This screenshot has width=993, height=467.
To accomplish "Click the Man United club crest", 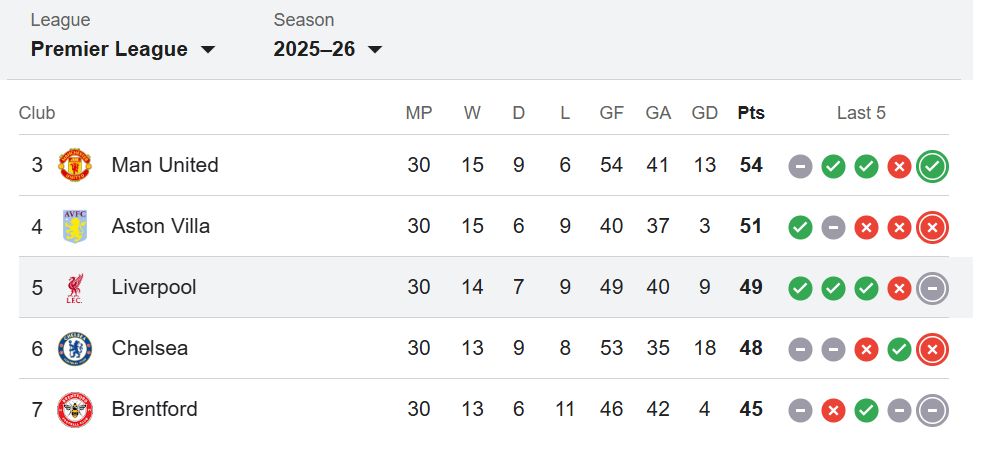I will click(75, 165).
